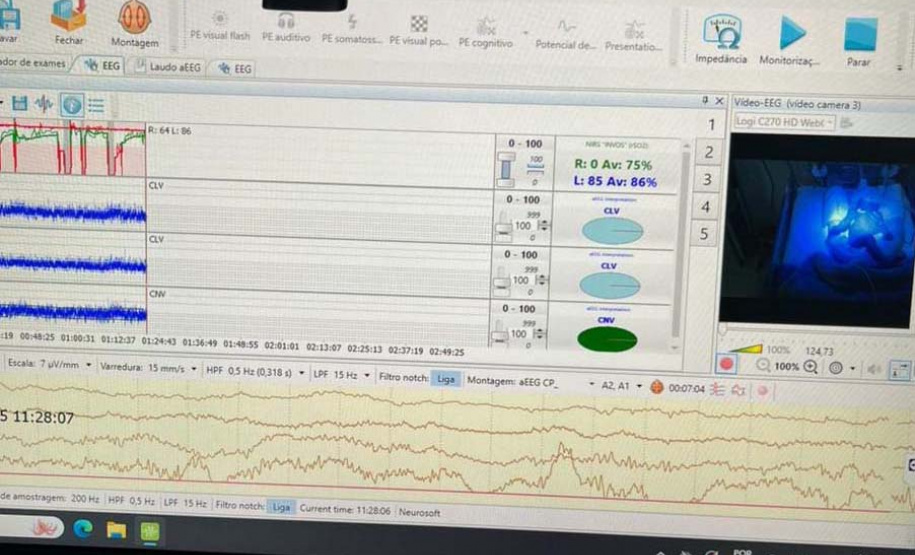Screen dimensions: 915x555
Task: Click the dark green CNV interpretation oval
Action: coord(607,339)
